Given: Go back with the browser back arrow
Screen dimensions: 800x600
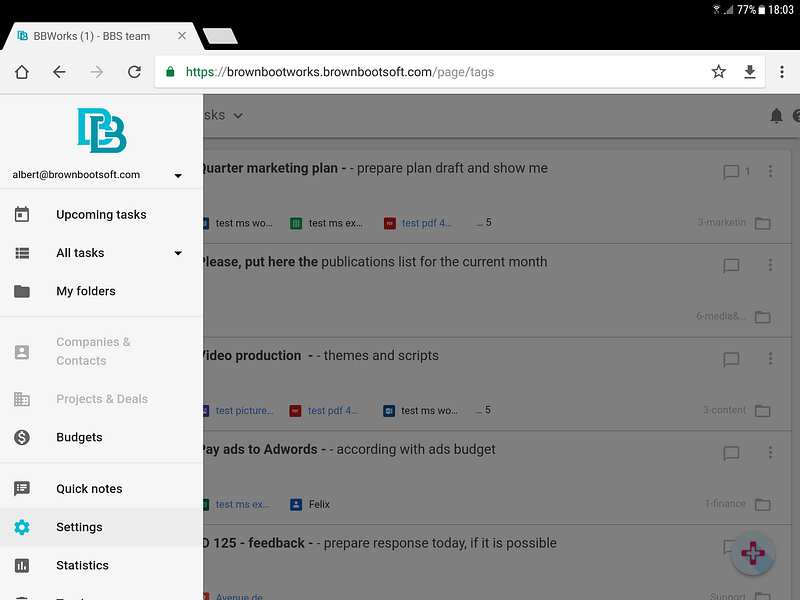Looking at the screenshot, I should (x=59, y=72).
